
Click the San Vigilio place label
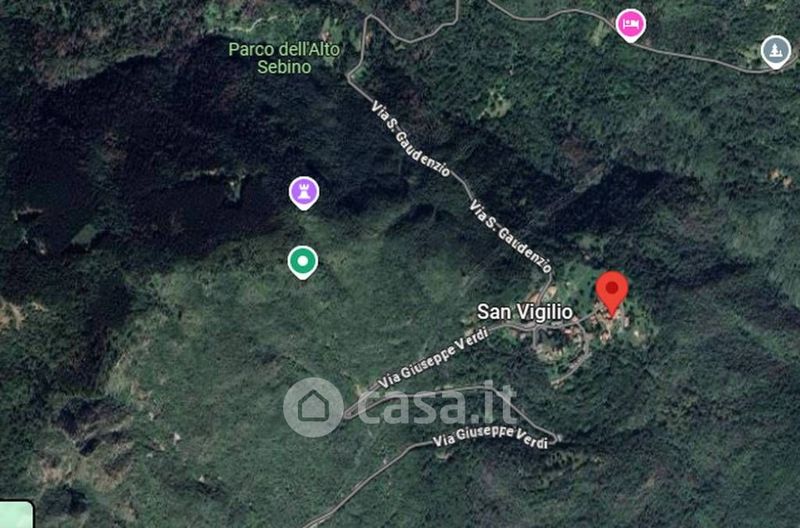click(524, 312)
